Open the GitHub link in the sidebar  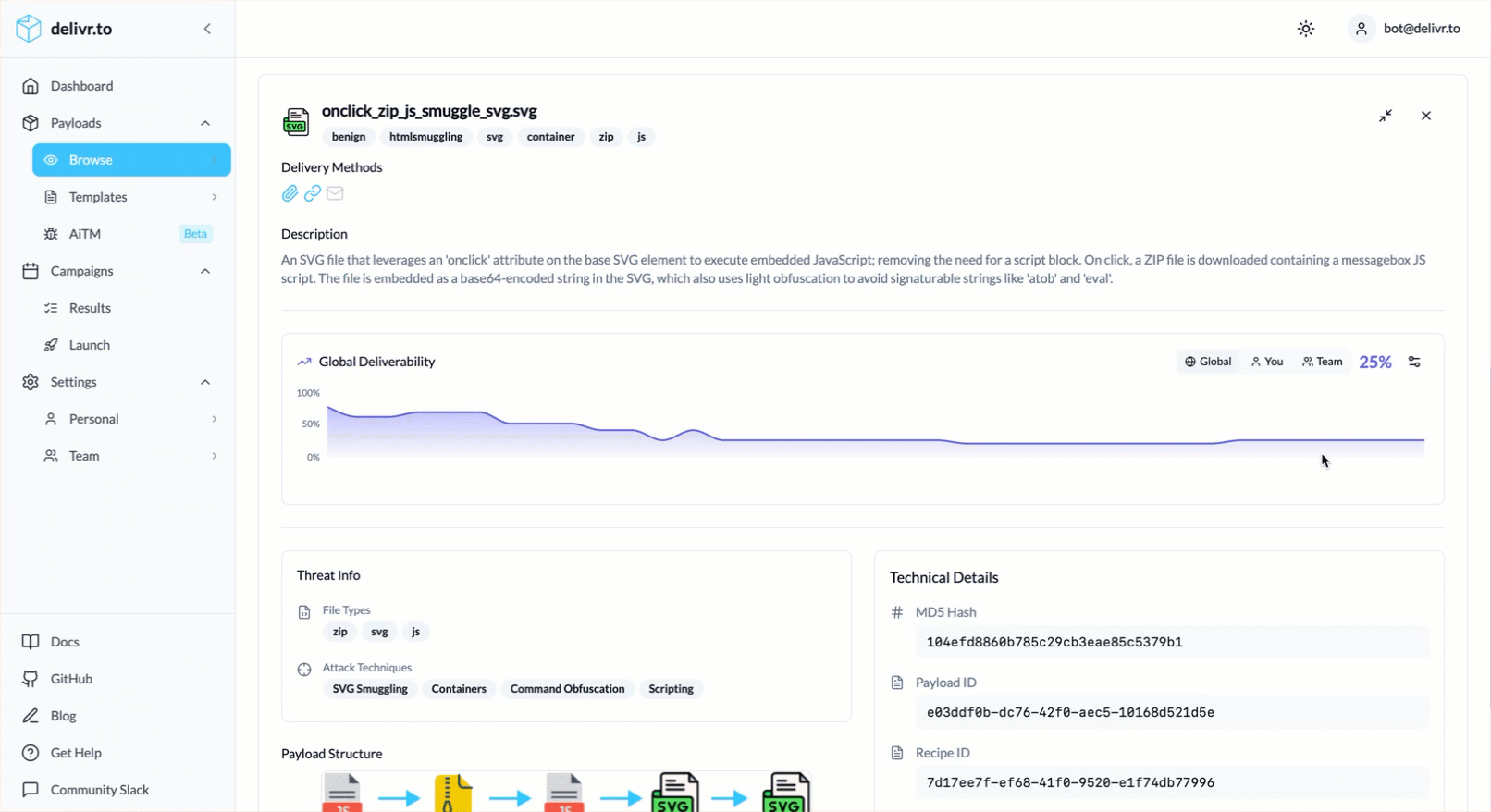tap(71, 679)
